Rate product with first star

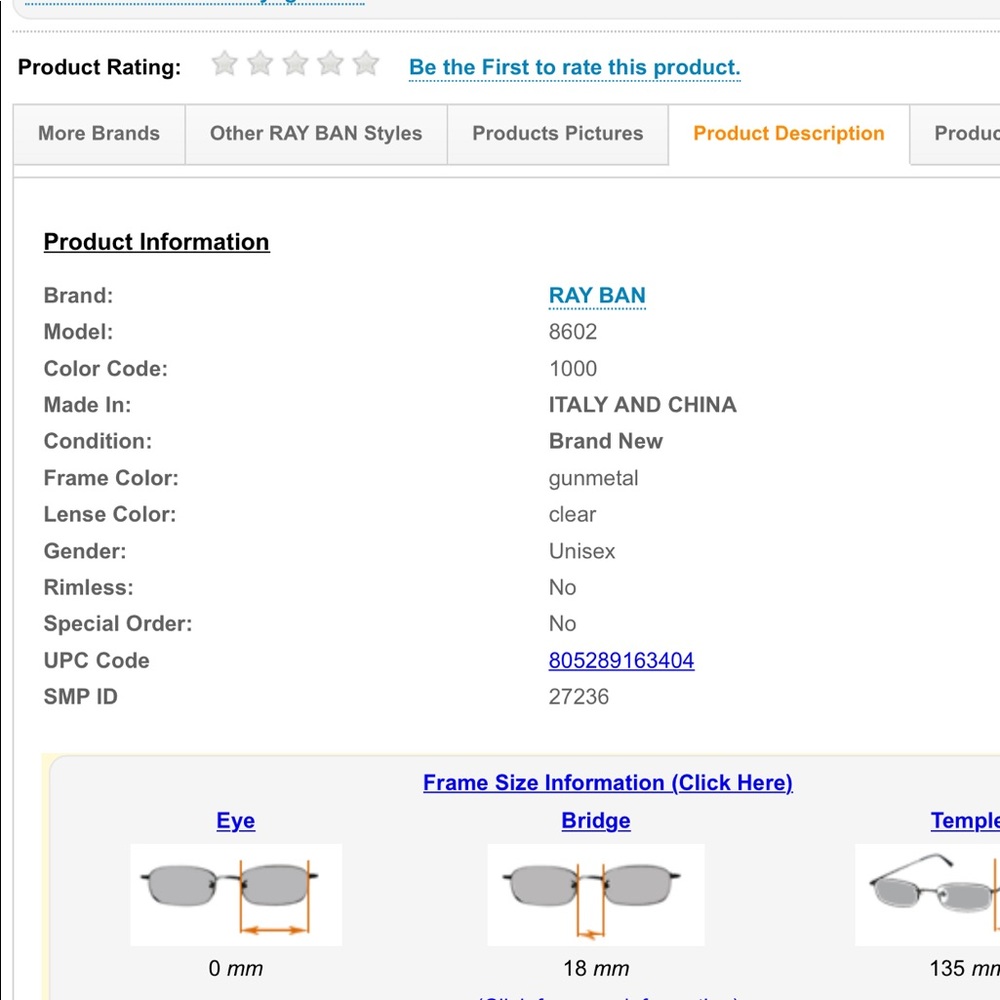[224, 63]
